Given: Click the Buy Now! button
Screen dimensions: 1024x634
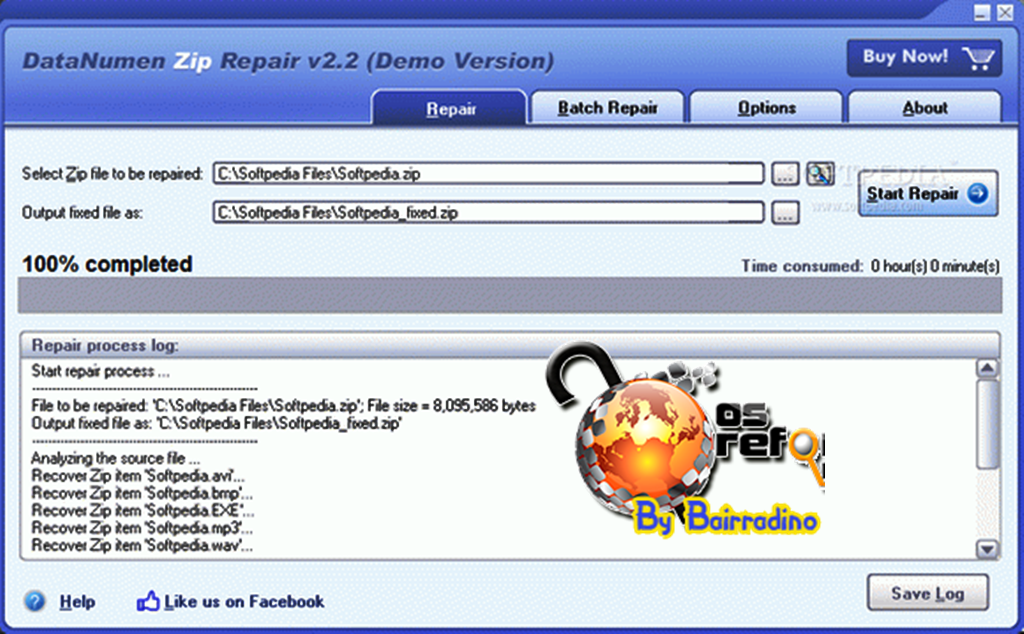Looking at the screenshot, I should click(x=924, y=58).
